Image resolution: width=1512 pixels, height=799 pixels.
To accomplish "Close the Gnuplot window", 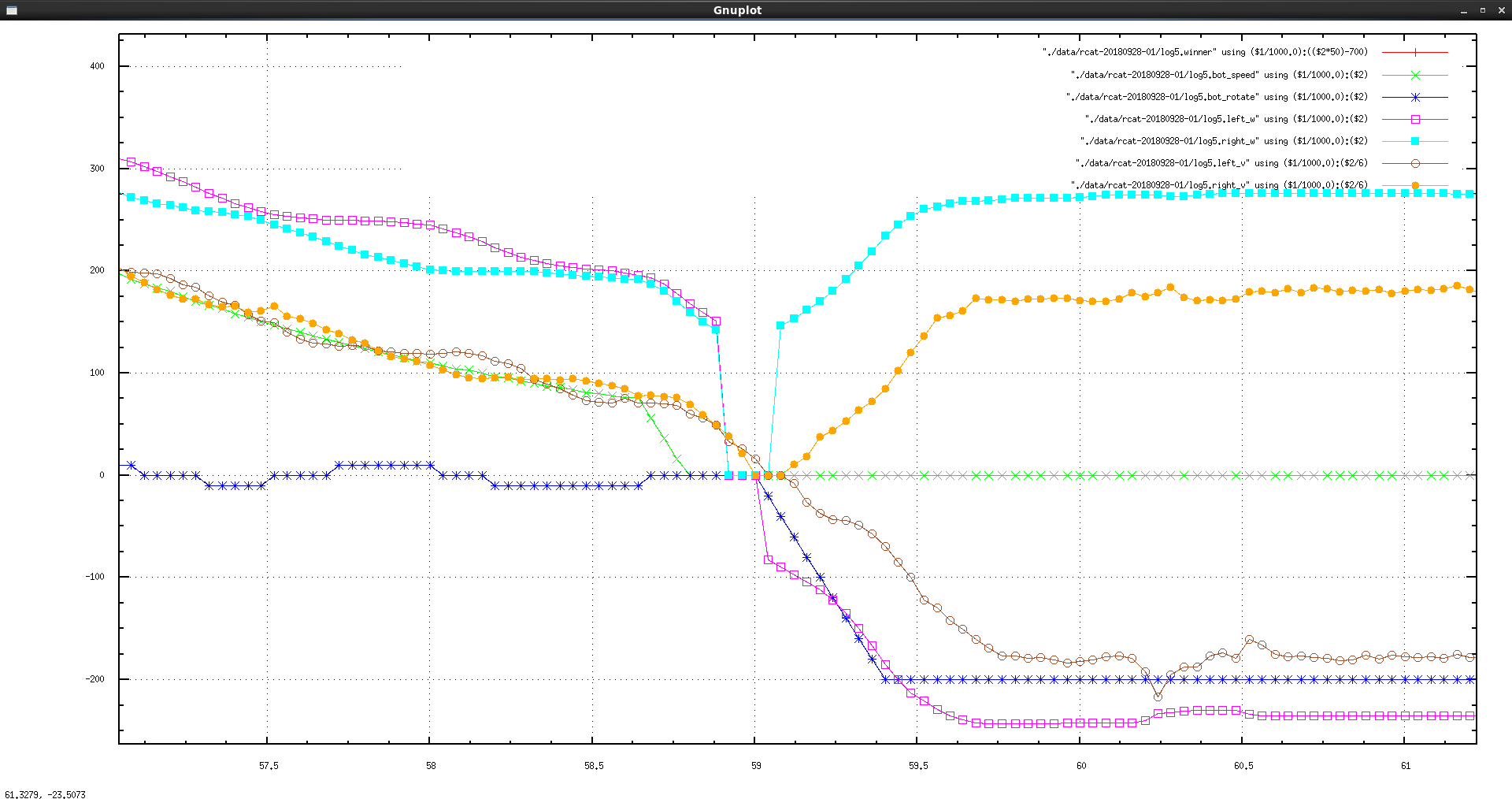I will pos(1500,10).
